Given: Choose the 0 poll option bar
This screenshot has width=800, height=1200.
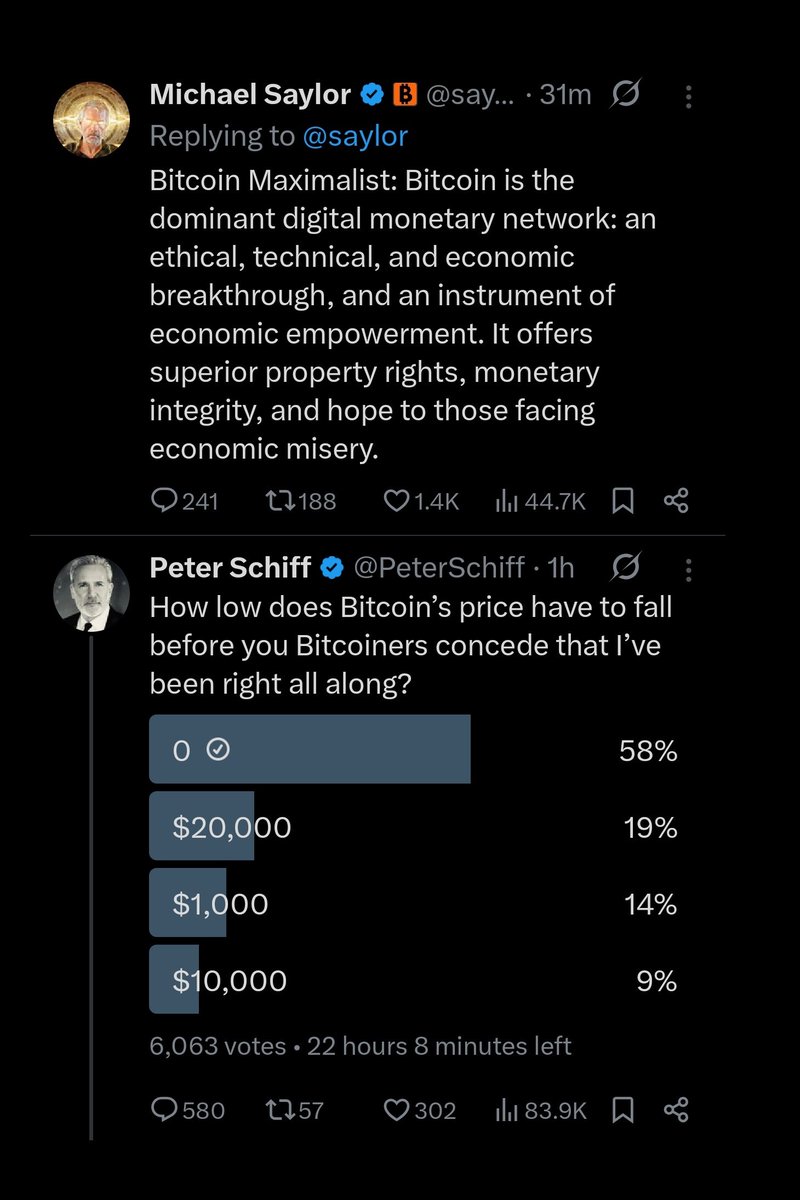Looking at the screenshot, I should tap(414, 750).
